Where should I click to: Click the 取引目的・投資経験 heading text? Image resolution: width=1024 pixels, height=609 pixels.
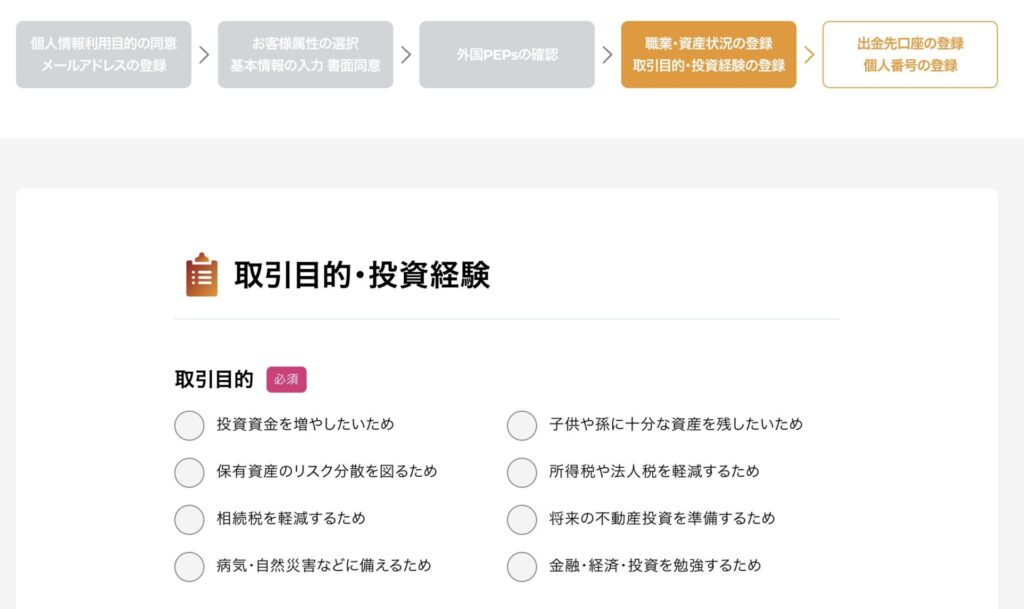pyautogui.click(x=362, y=276)
